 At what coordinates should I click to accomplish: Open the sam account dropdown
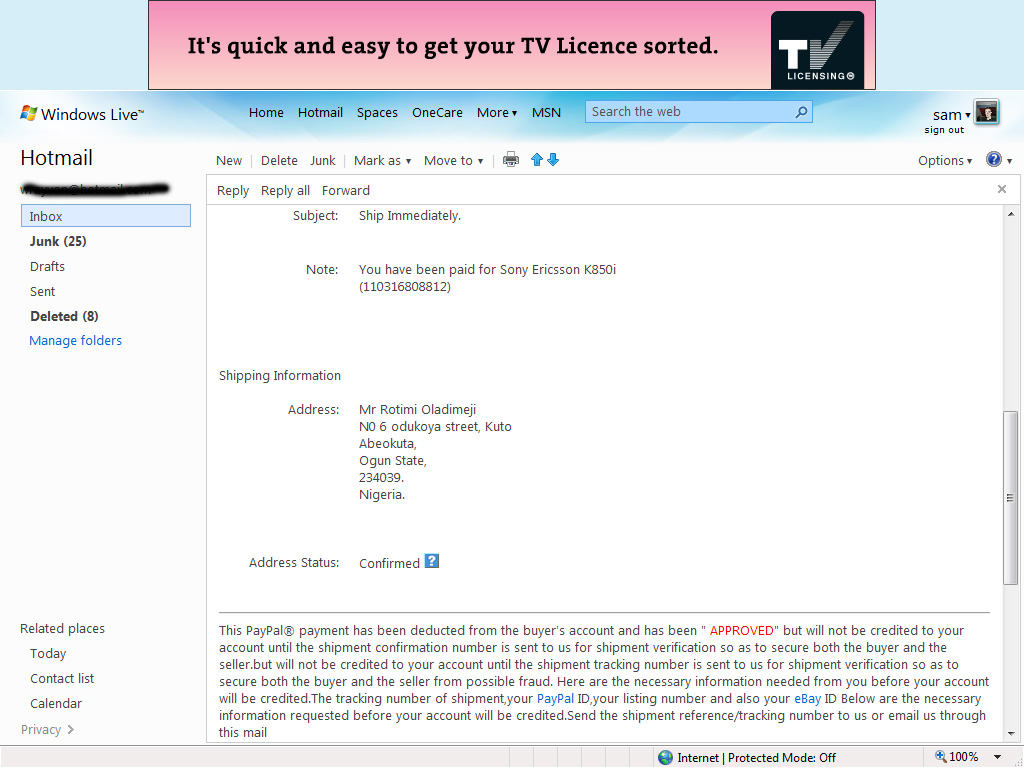tap(951, 115)
